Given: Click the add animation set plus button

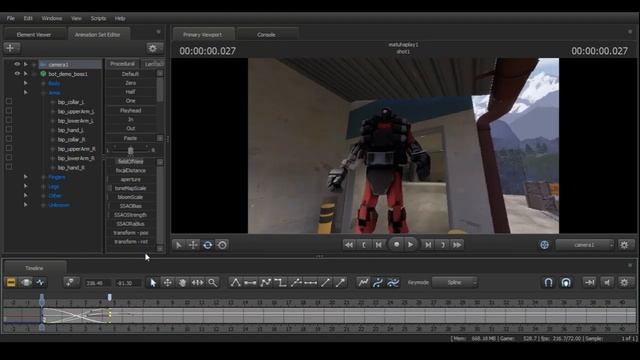Looking at the screenshot, I should tap(11, 48).
